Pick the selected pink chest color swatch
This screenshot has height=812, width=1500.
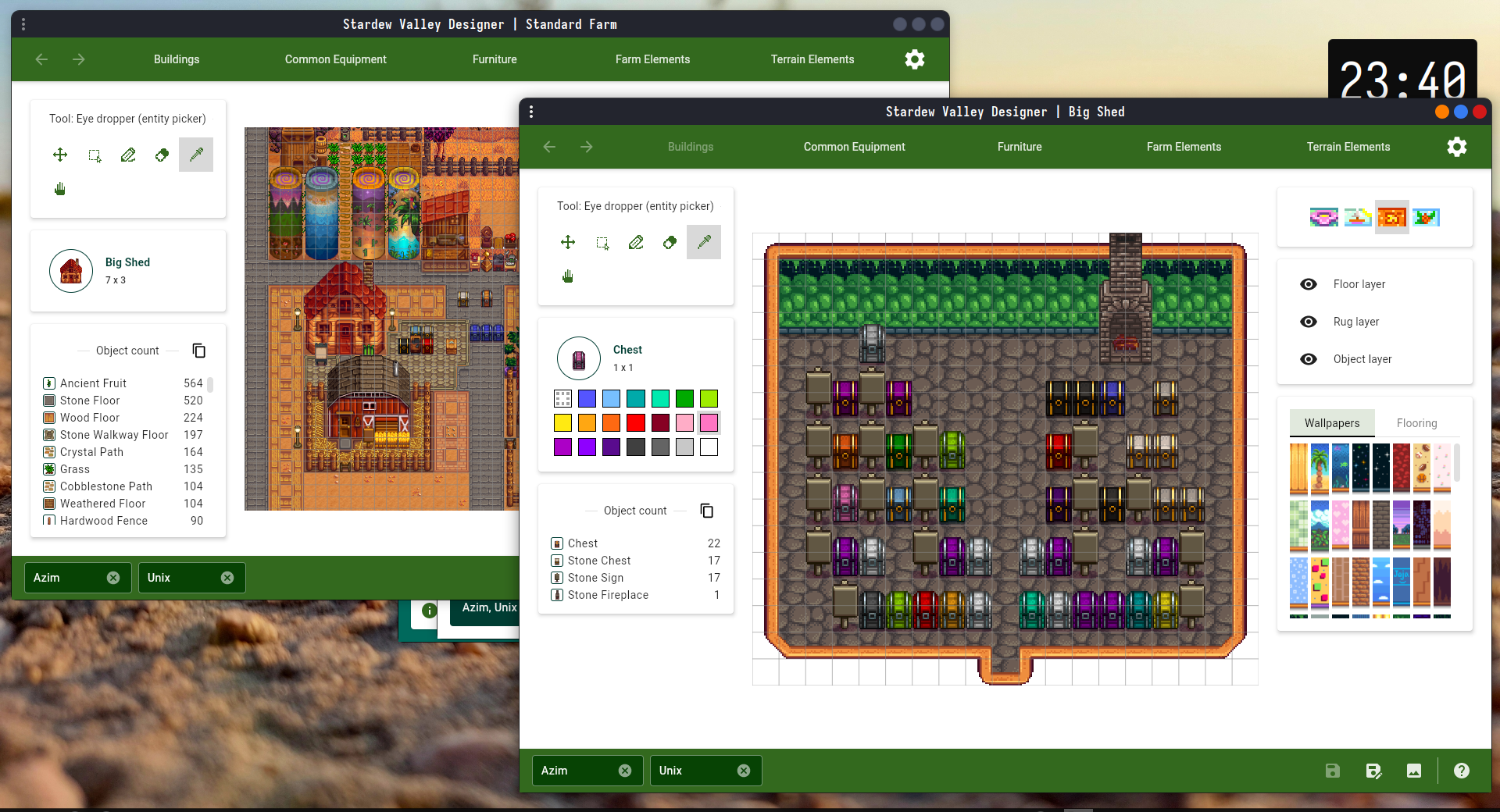click(709, 423)
